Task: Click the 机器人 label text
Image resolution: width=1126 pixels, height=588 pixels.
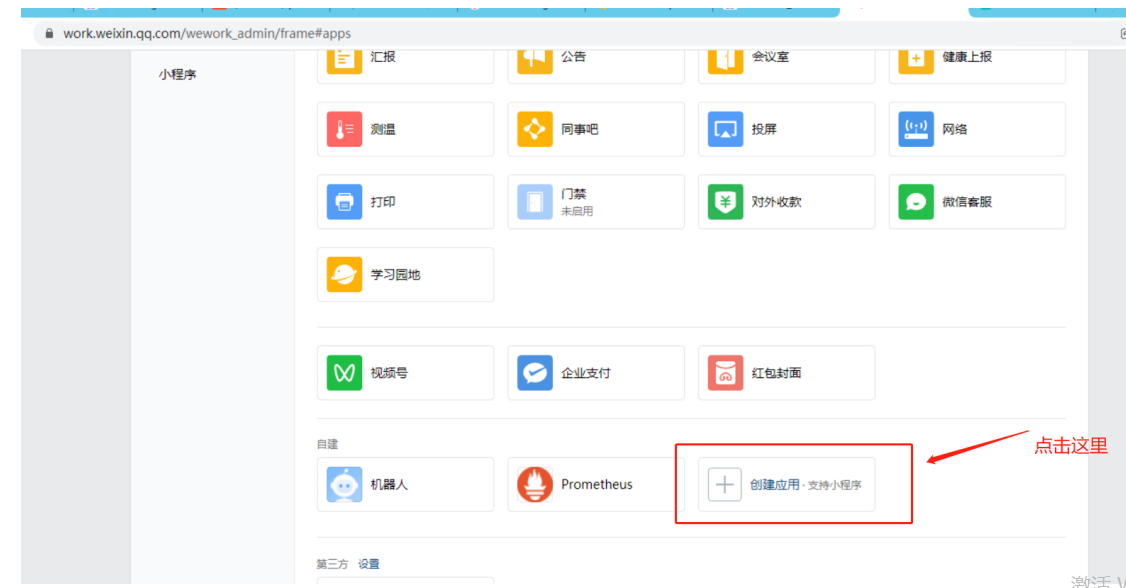Action: 388,485
